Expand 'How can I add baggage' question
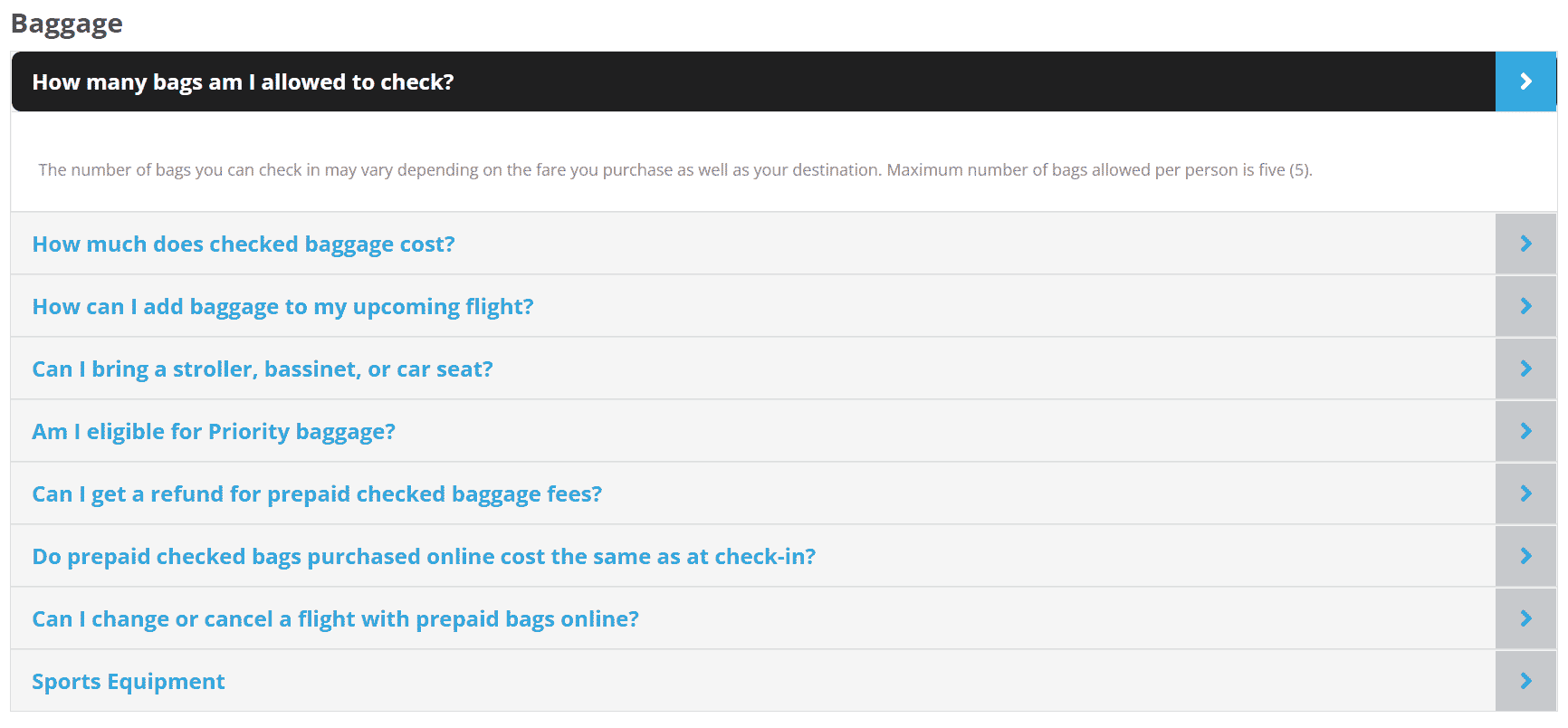 [x=282, y=307]
